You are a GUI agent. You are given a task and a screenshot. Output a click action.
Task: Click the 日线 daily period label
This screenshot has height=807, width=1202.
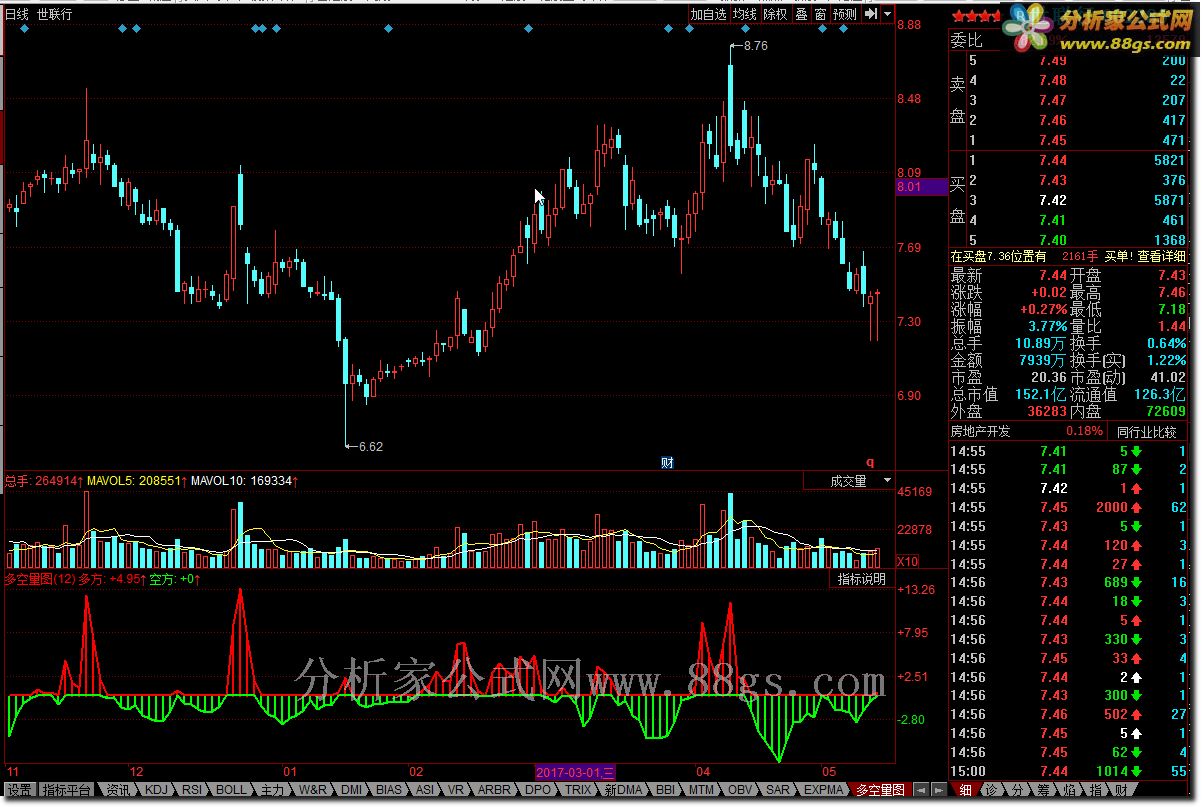click(x=17, y=14)
